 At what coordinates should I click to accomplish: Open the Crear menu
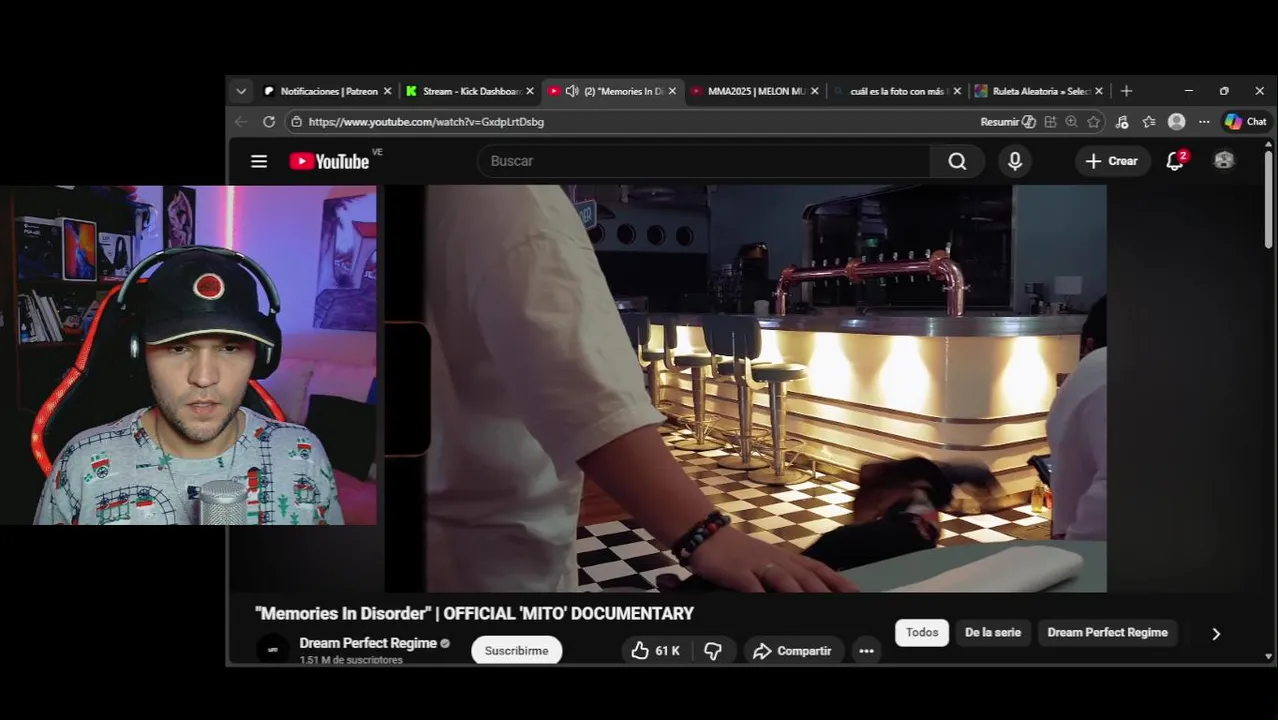1111,161
